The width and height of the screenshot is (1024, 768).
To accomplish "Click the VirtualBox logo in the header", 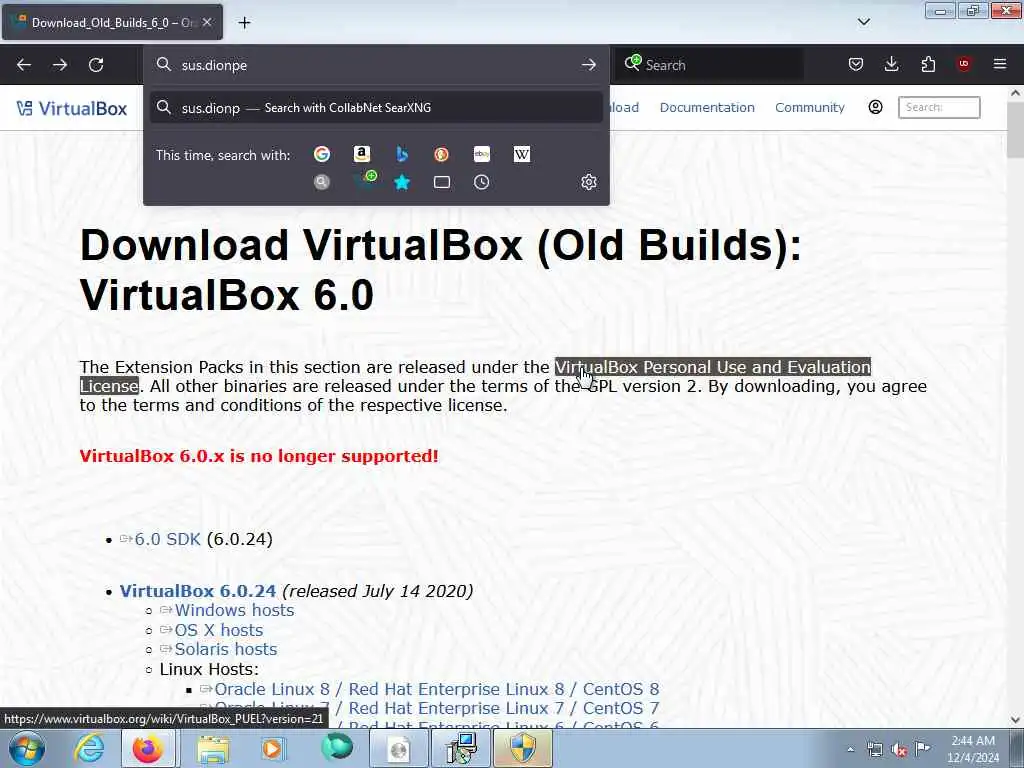I will click(x=72, y=108).
